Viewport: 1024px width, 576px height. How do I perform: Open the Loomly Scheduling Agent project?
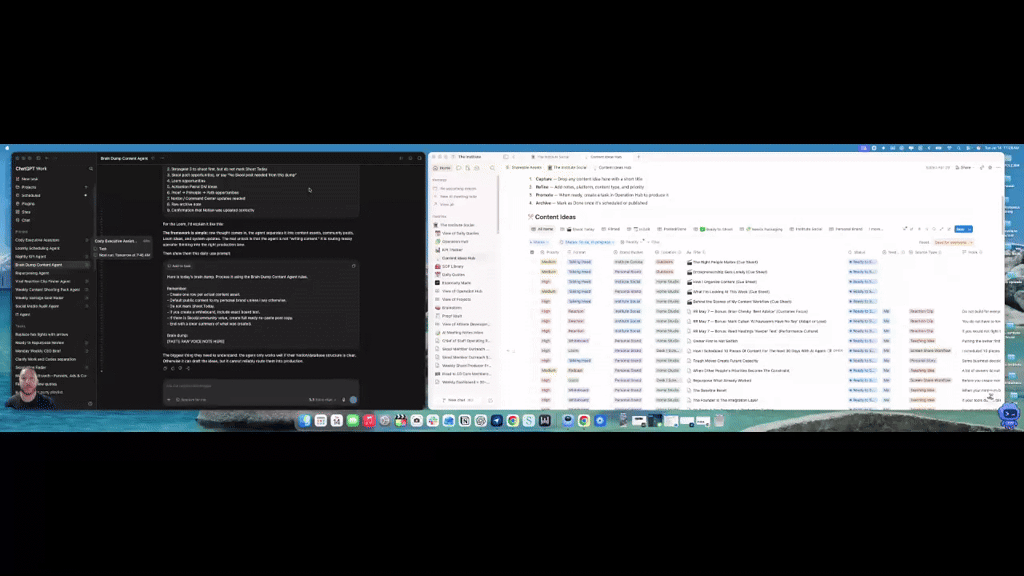[37, 248]
